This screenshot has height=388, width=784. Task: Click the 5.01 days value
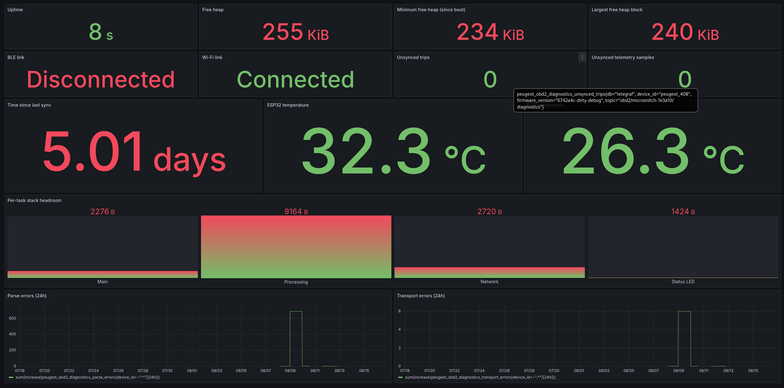point(134,152)
